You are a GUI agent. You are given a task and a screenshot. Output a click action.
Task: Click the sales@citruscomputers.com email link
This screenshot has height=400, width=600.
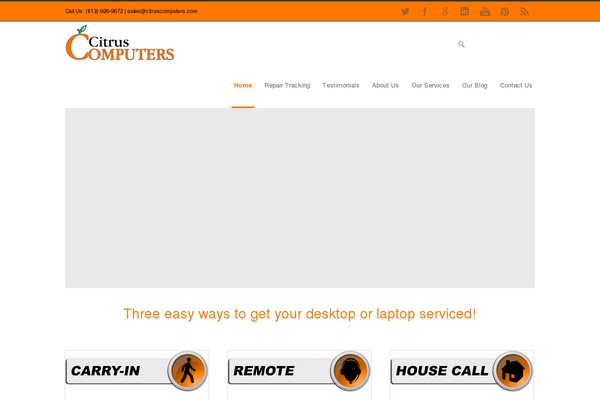coord(162,11)
